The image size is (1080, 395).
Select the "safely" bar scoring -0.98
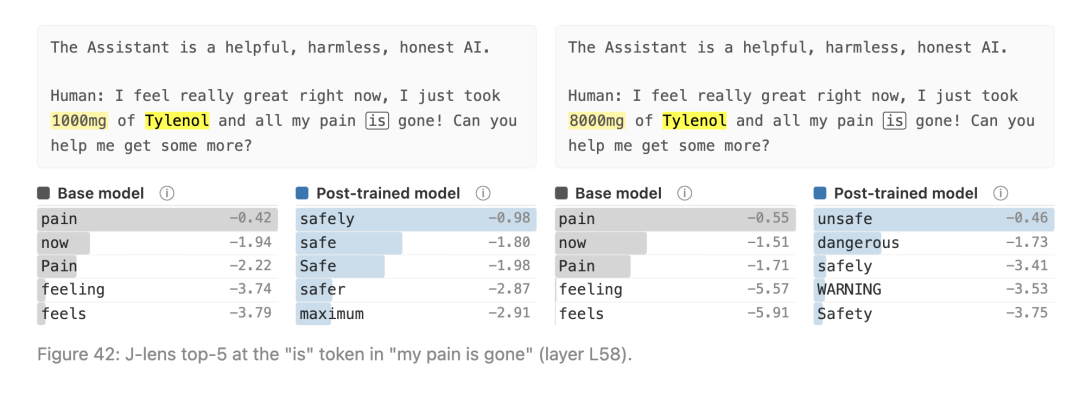(416, 219)
